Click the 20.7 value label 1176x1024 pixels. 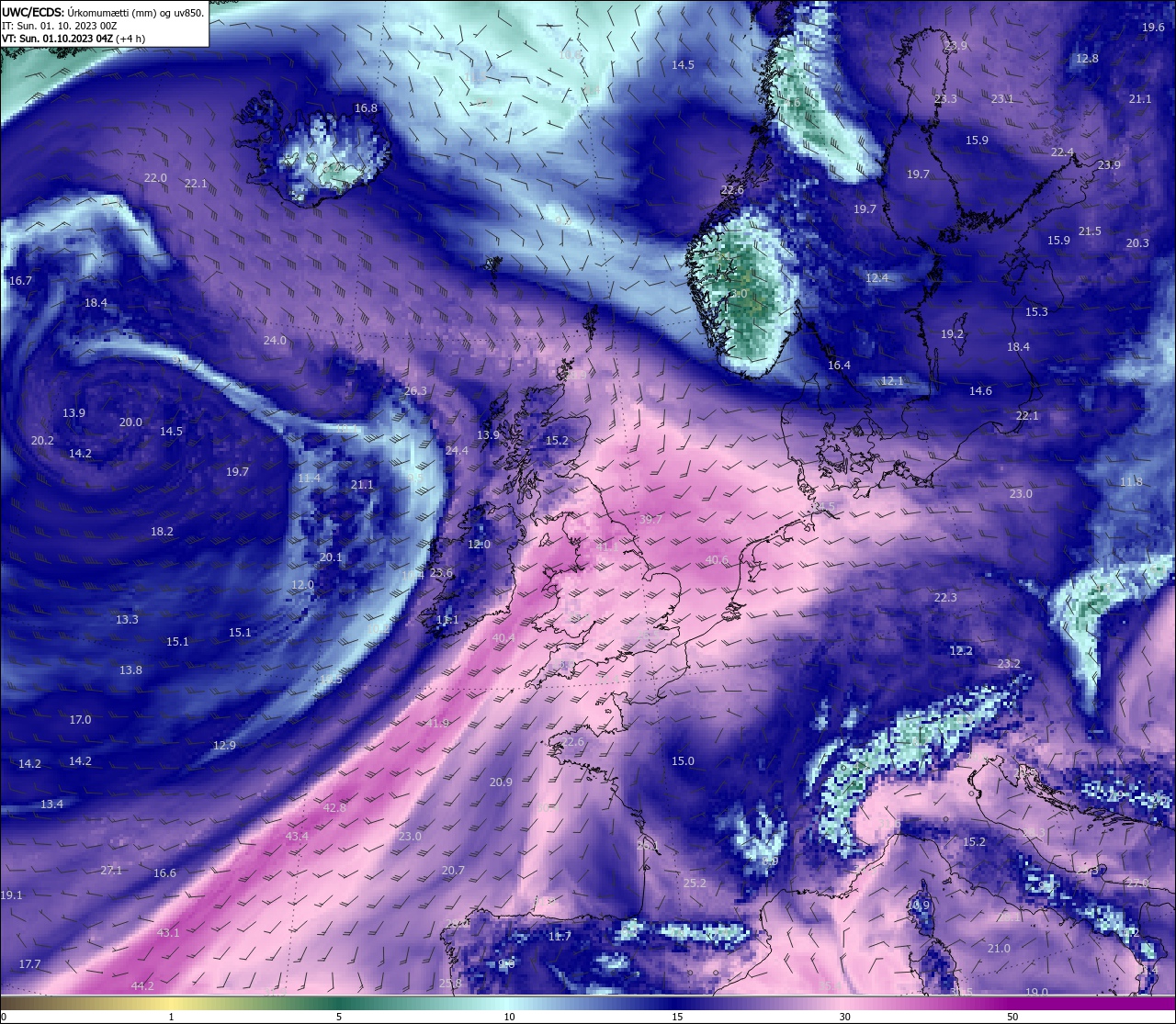[x=453, y=871]
